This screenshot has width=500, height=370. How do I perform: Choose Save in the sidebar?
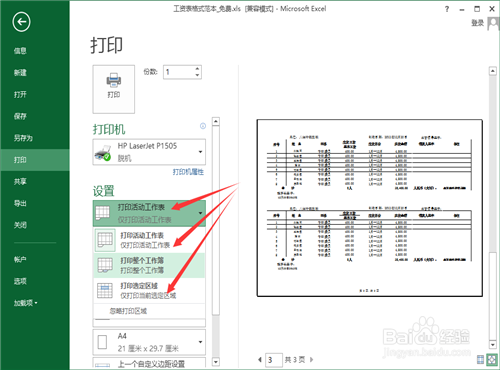[x=20, y=116]
